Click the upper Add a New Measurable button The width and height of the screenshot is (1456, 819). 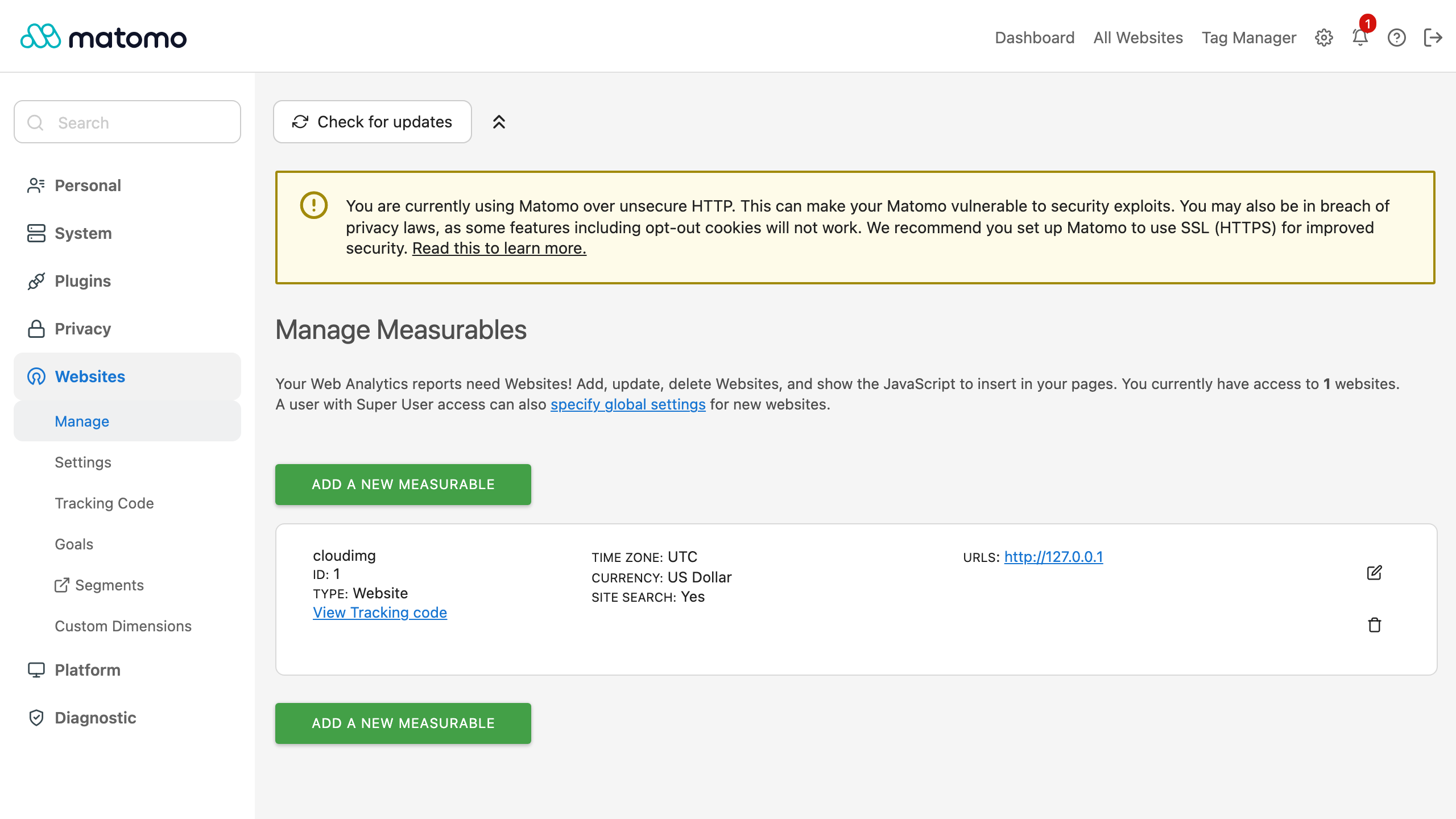pos(403,484)
